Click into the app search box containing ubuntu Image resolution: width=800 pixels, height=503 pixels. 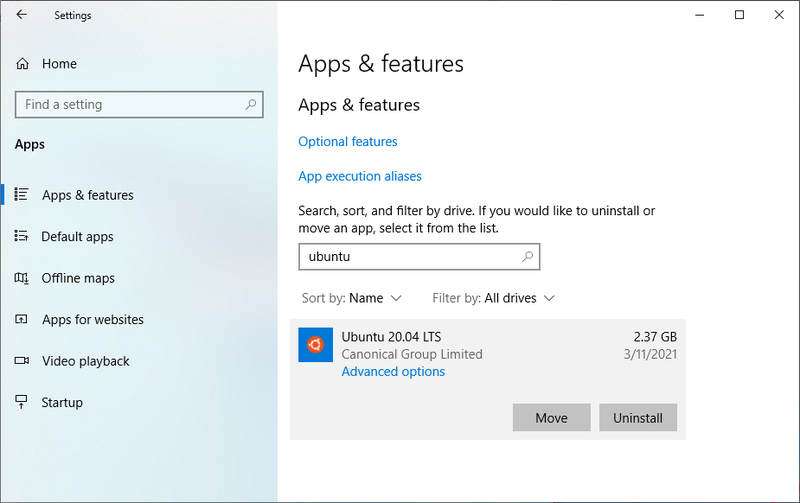pyautogui.click(x=419, y=257)
